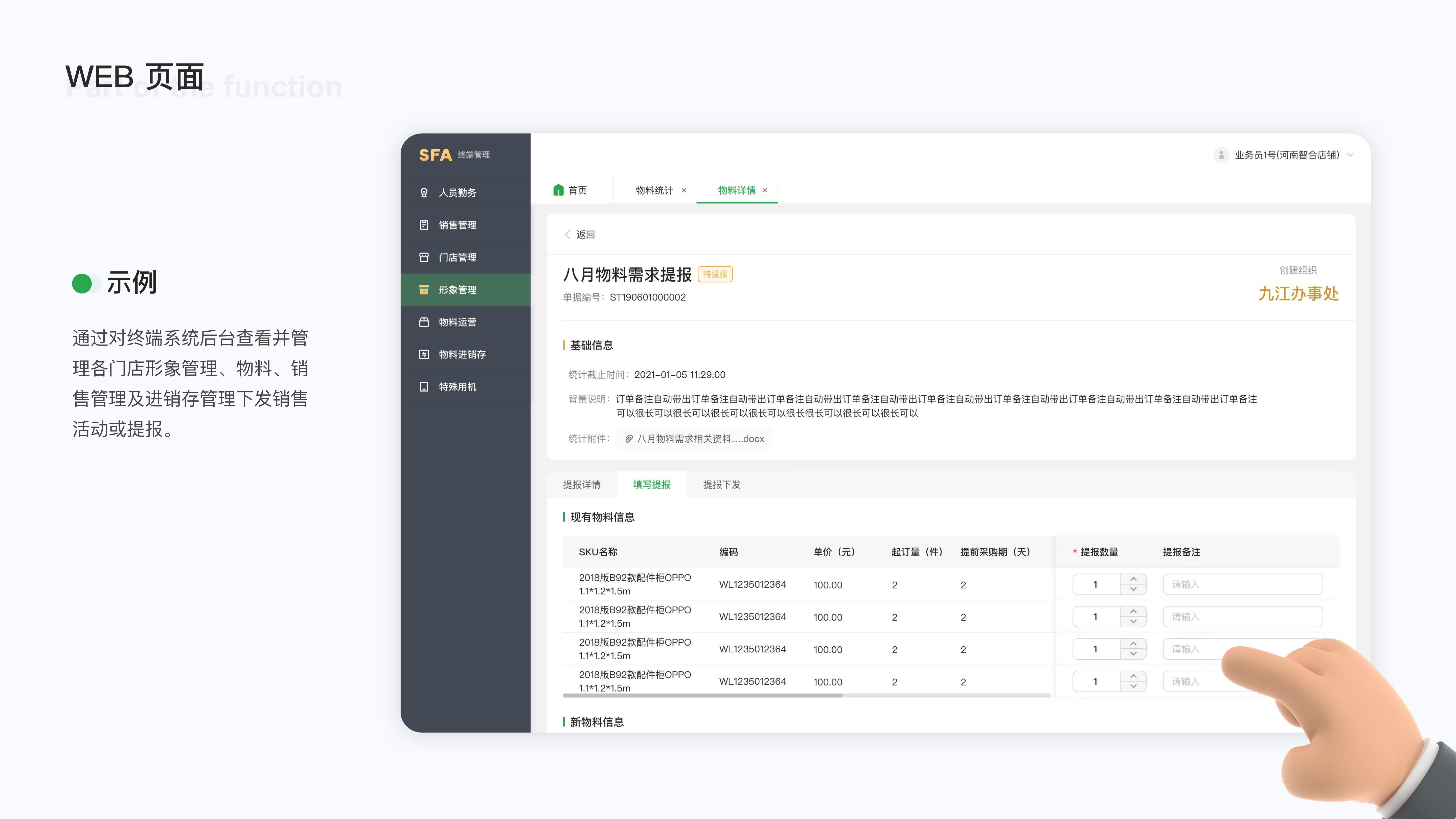Click second row 提报备注 input

(x=1242, y=617)
